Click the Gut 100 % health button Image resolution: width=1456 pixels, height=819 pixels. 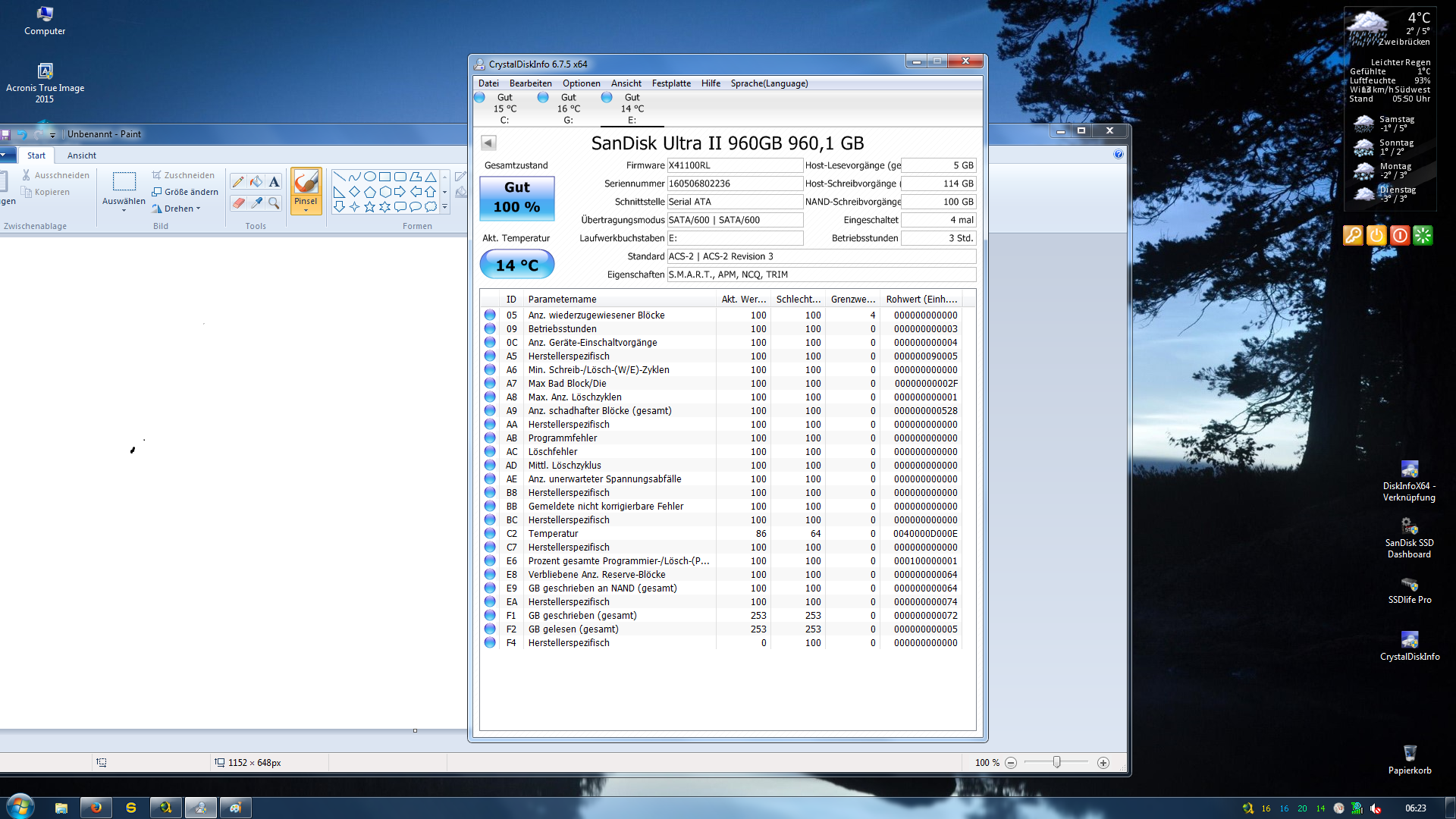coord(516,198)
